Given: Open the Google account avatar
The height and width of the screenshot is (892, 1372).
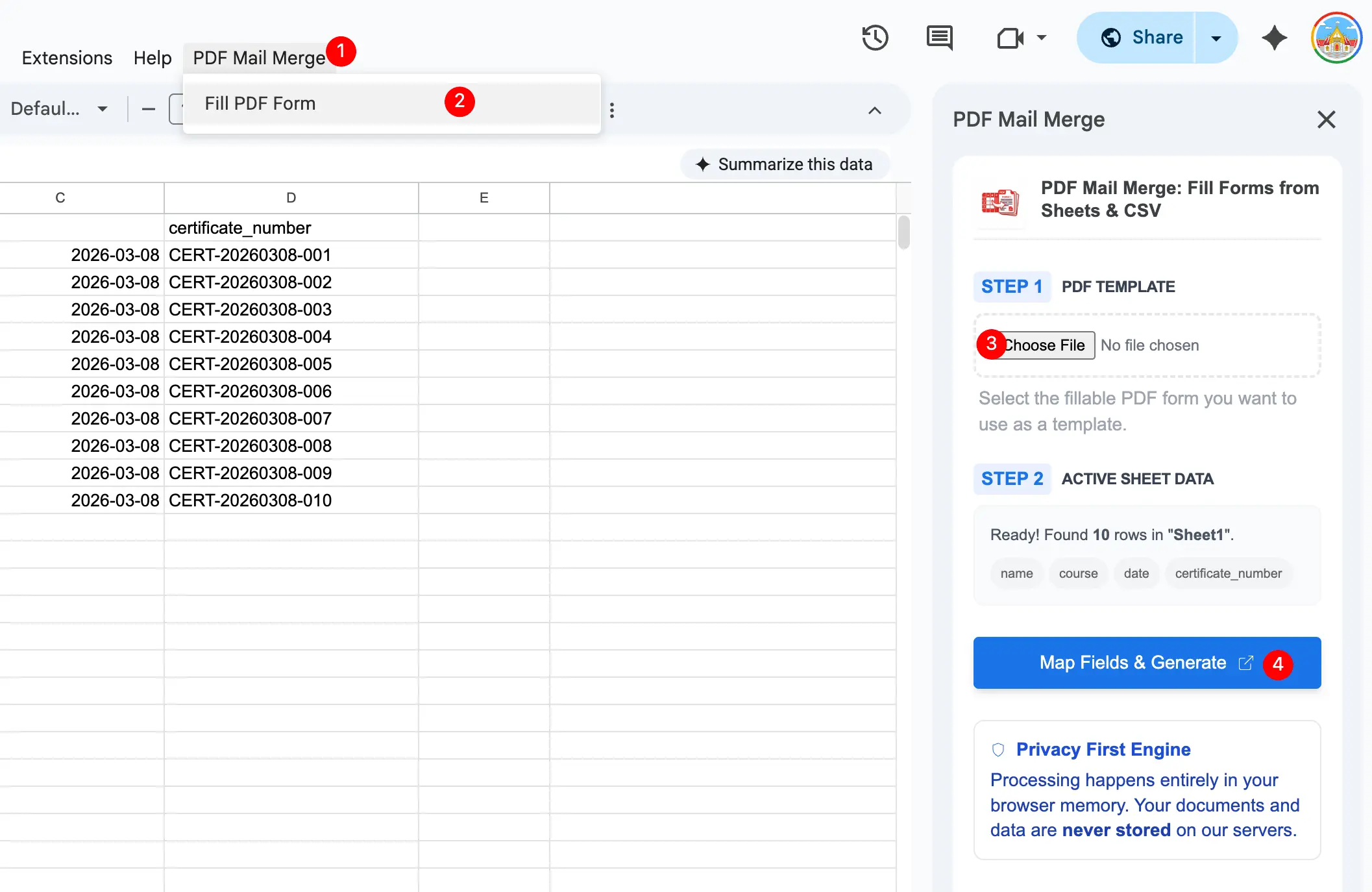Looking at the screenshot, I should pos(1336,38).
